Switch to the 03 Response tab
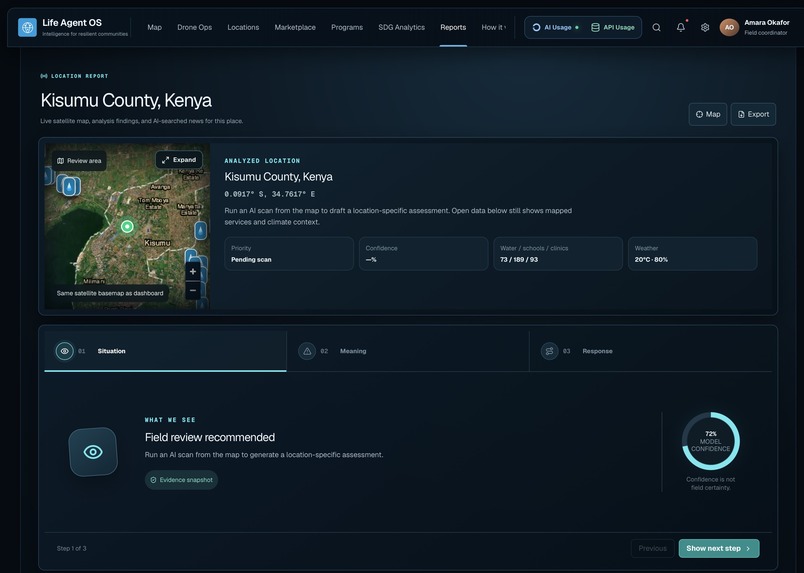The width and height of the screenshot is (804, 573). (x=650, y=351)
